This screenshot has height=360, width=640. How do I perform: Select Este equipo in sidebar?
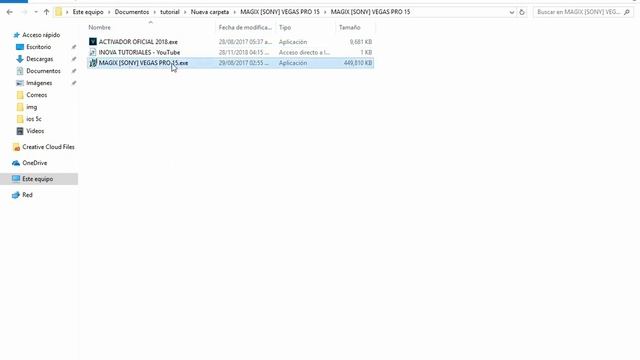[38, 179]
